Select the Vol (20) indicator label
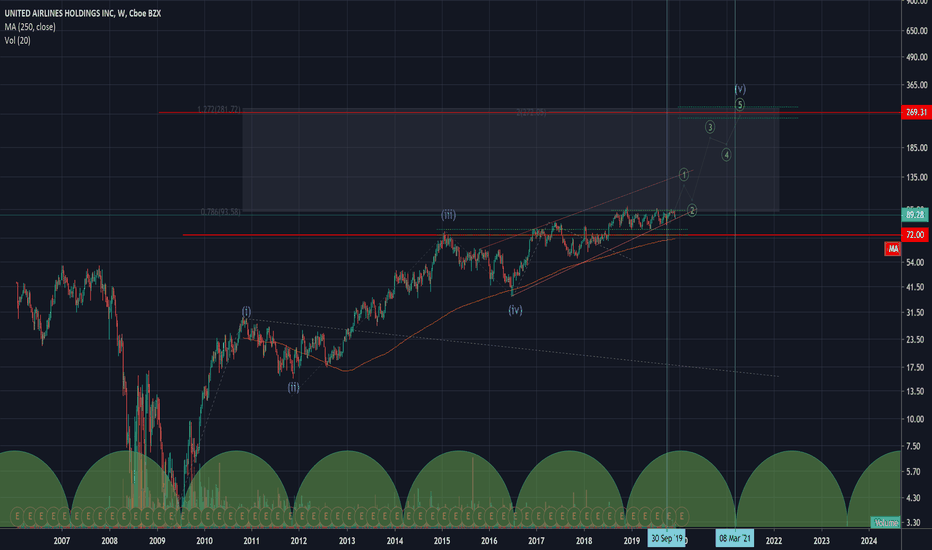This screenshot has width=932, height=550. [x=17, y=40]
